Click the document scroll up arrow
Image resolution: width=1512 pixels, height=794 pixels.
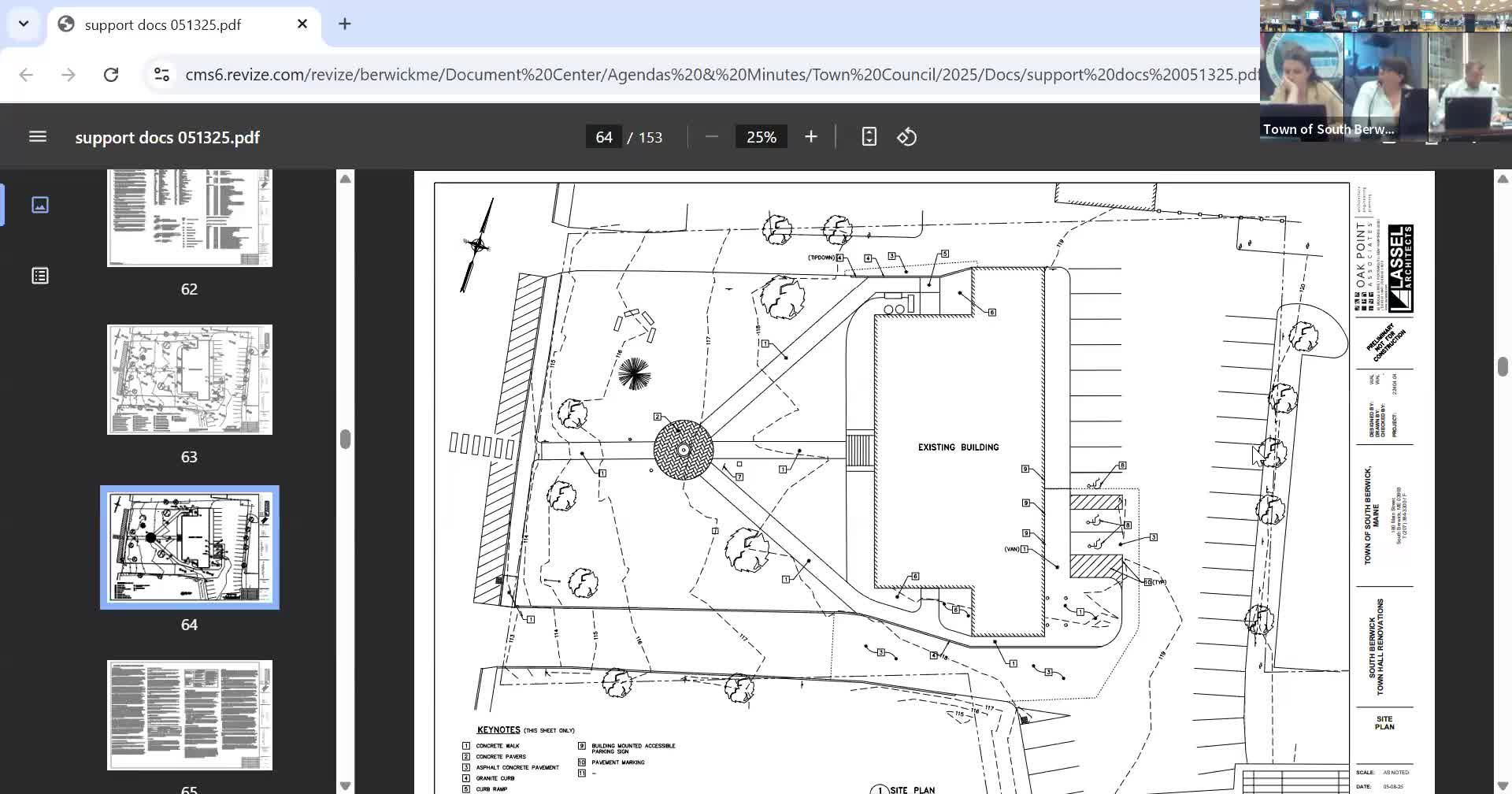(1503, 179)
